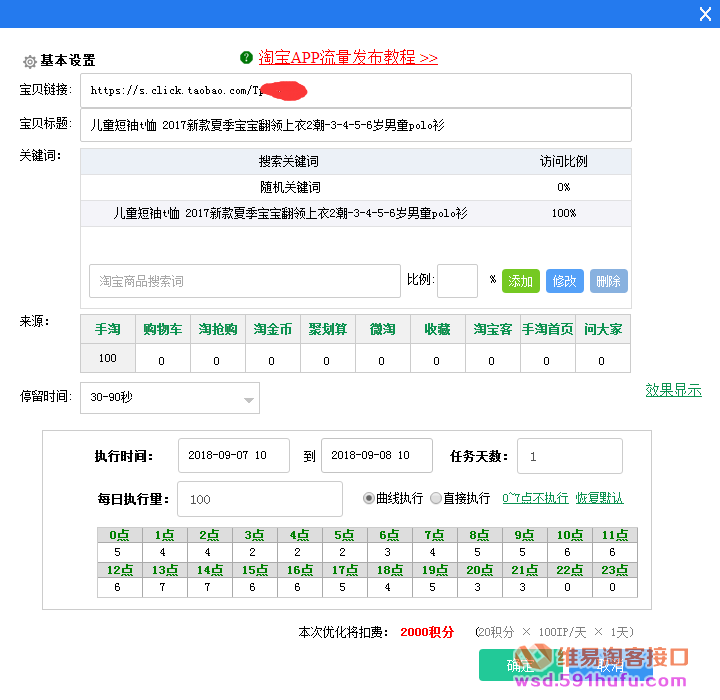Viewport: 720px width, 700px height.
Task: Select the 随机关键词 row
Action: (x=356, y=187)
